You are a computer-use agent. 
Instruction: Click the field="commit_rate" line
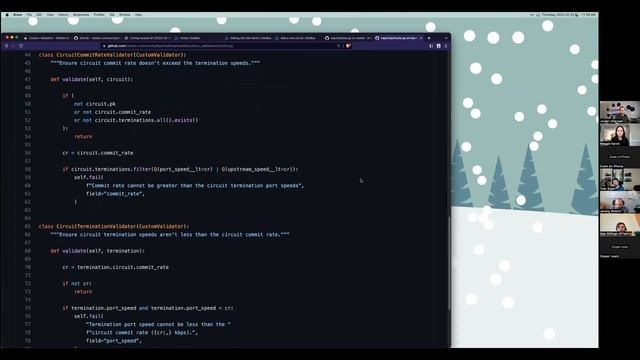click(x=115, y=193)
